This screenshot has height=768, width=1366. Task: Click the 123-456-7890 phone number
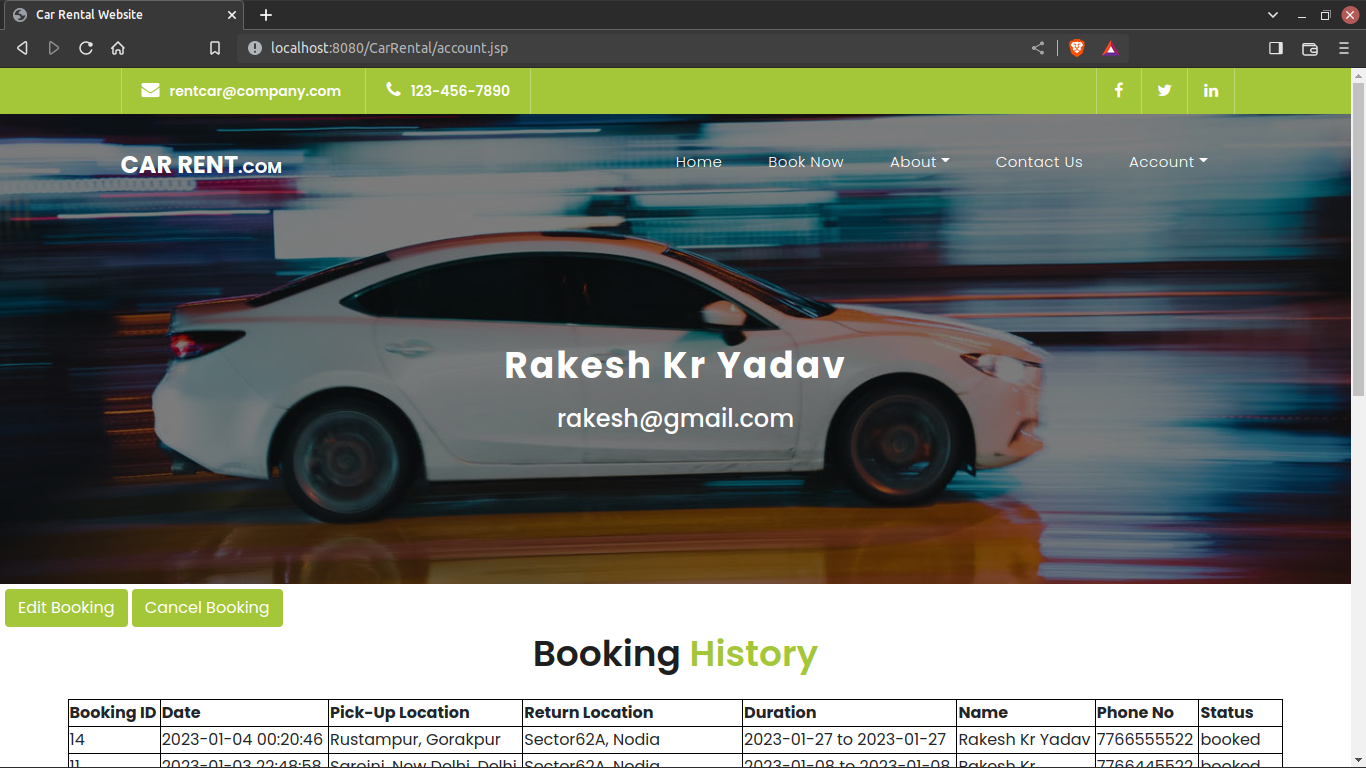coord(460,91)
